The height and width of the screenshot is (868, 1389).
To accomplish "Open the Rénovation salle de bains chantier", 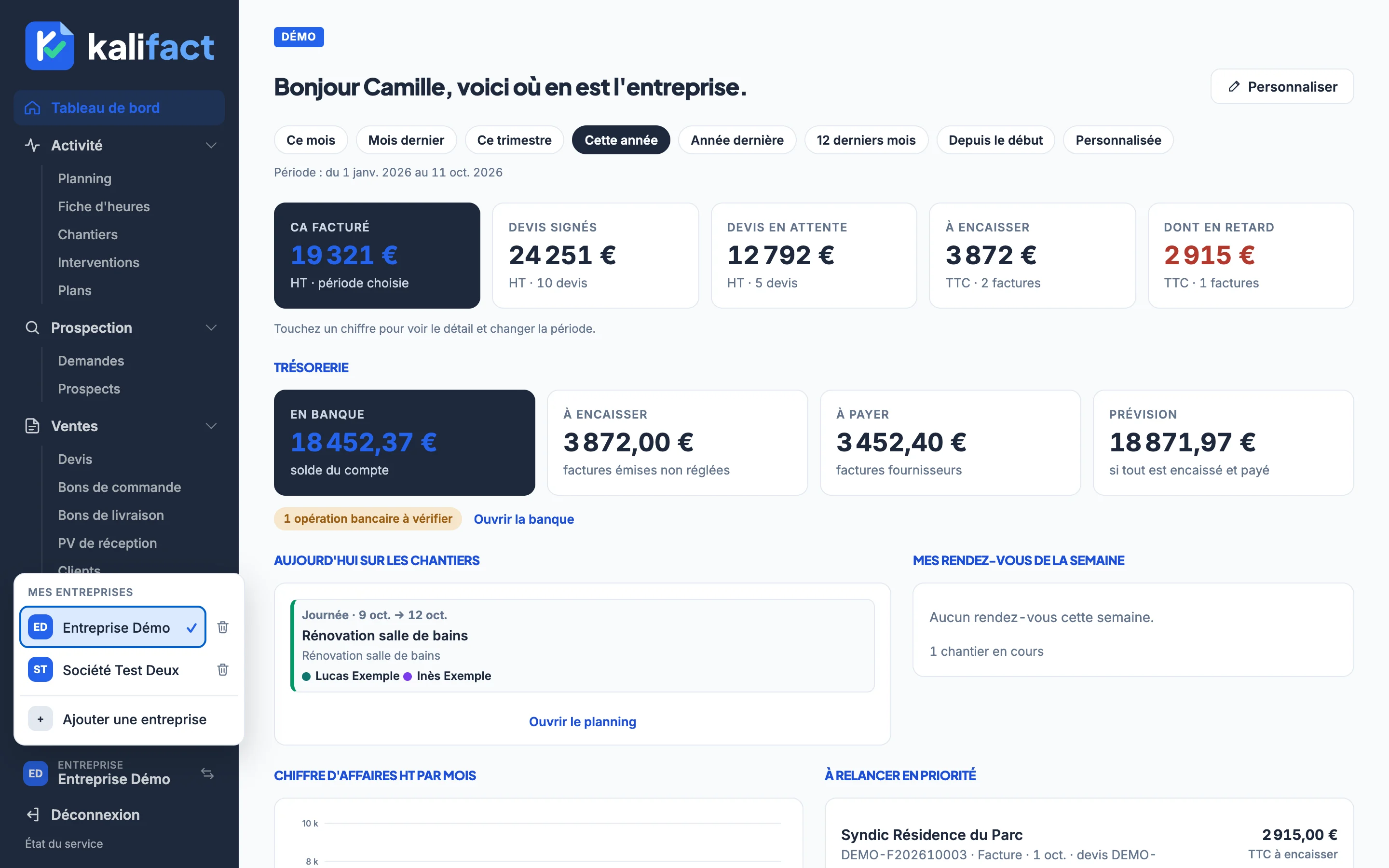I will click(583, 646).
